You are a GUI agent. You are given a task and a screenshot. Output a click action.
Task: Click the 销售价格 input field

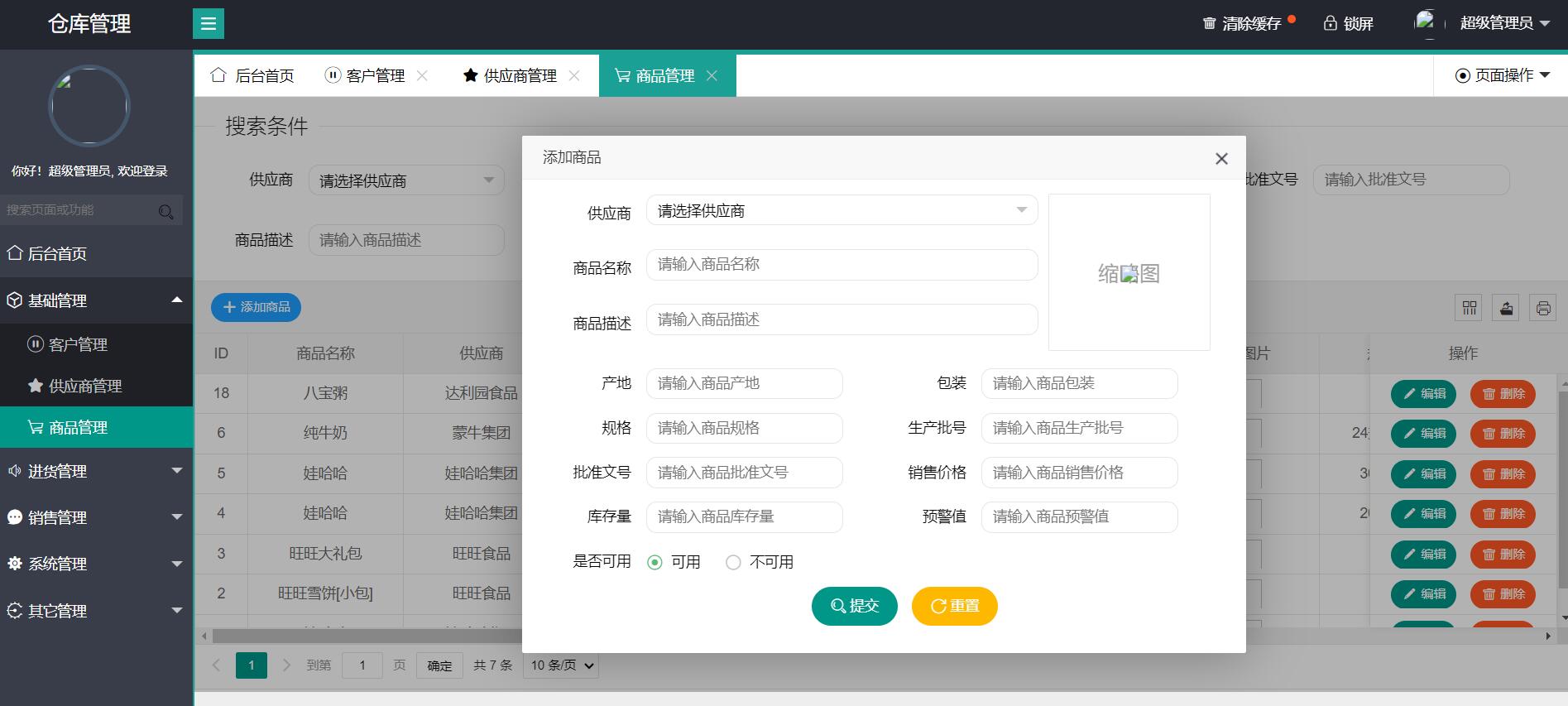pos(1079,473)
